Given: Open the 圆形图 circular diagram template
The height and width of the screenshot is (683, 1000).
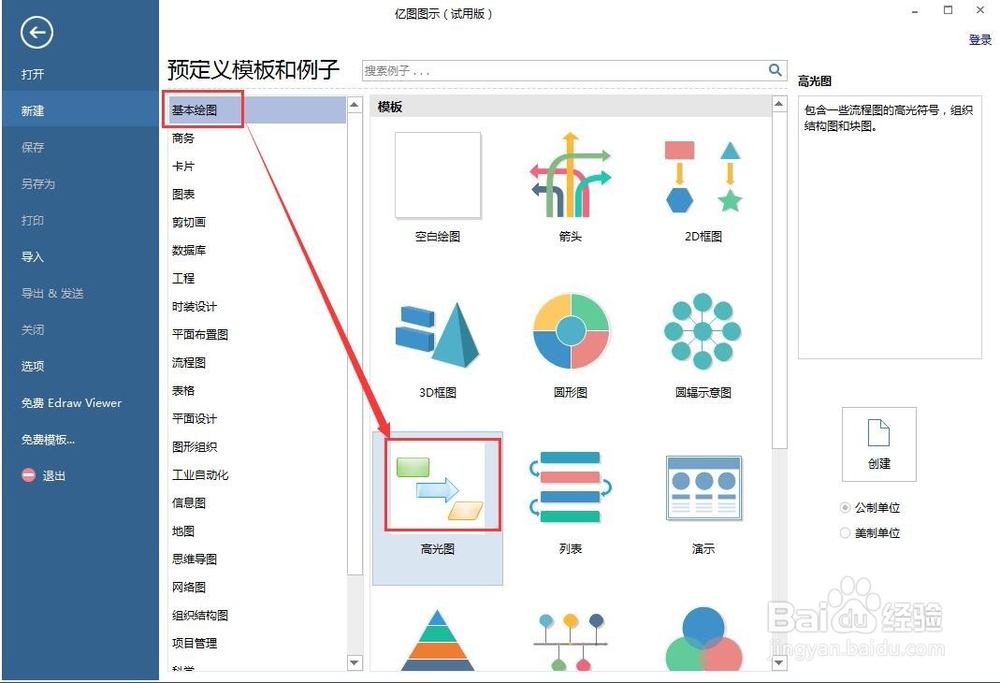Looking at the screenshot, I should coord(570,332).
